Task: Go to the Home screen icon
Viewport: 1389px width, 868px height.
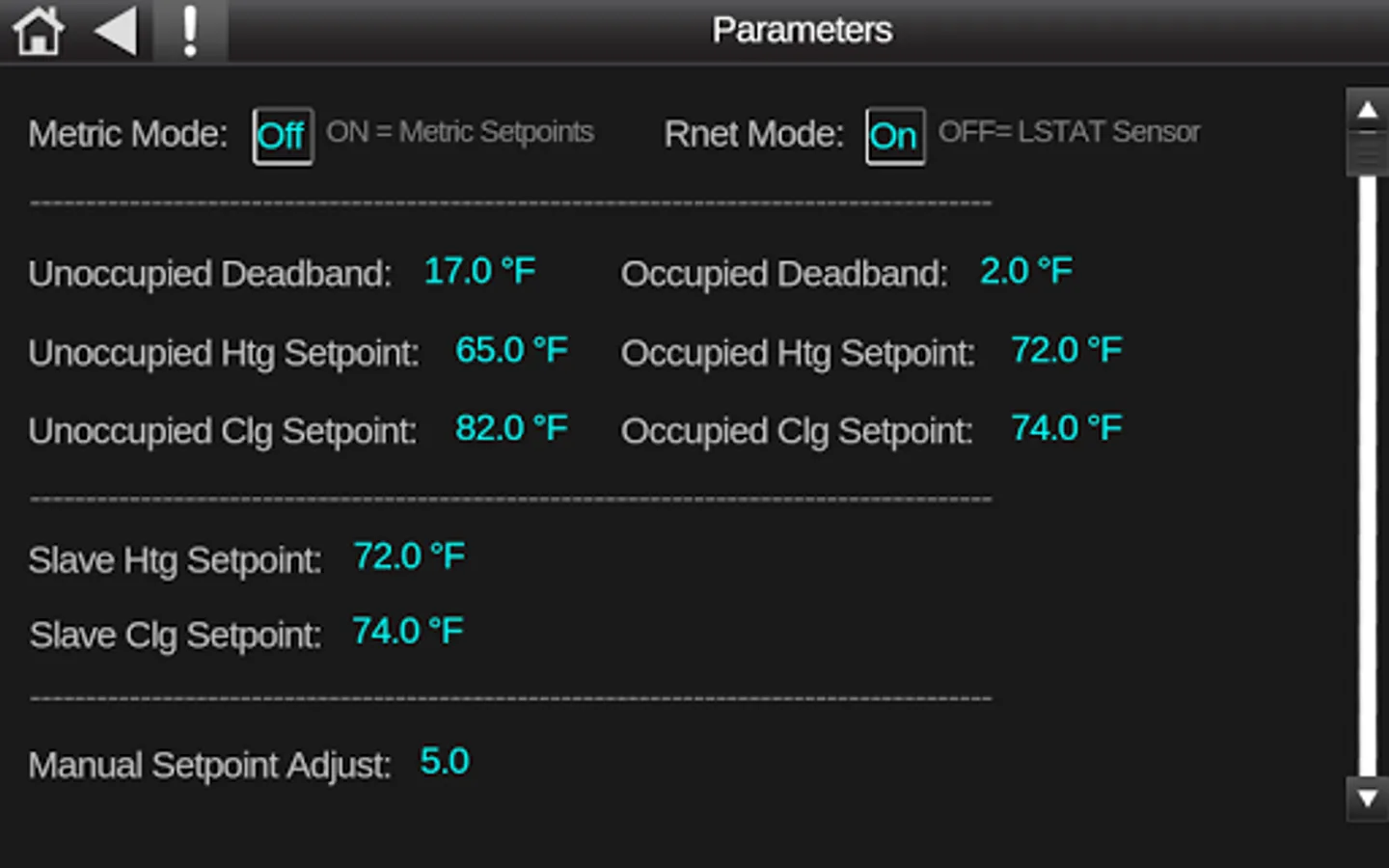Action: click(x=39, y=31)
